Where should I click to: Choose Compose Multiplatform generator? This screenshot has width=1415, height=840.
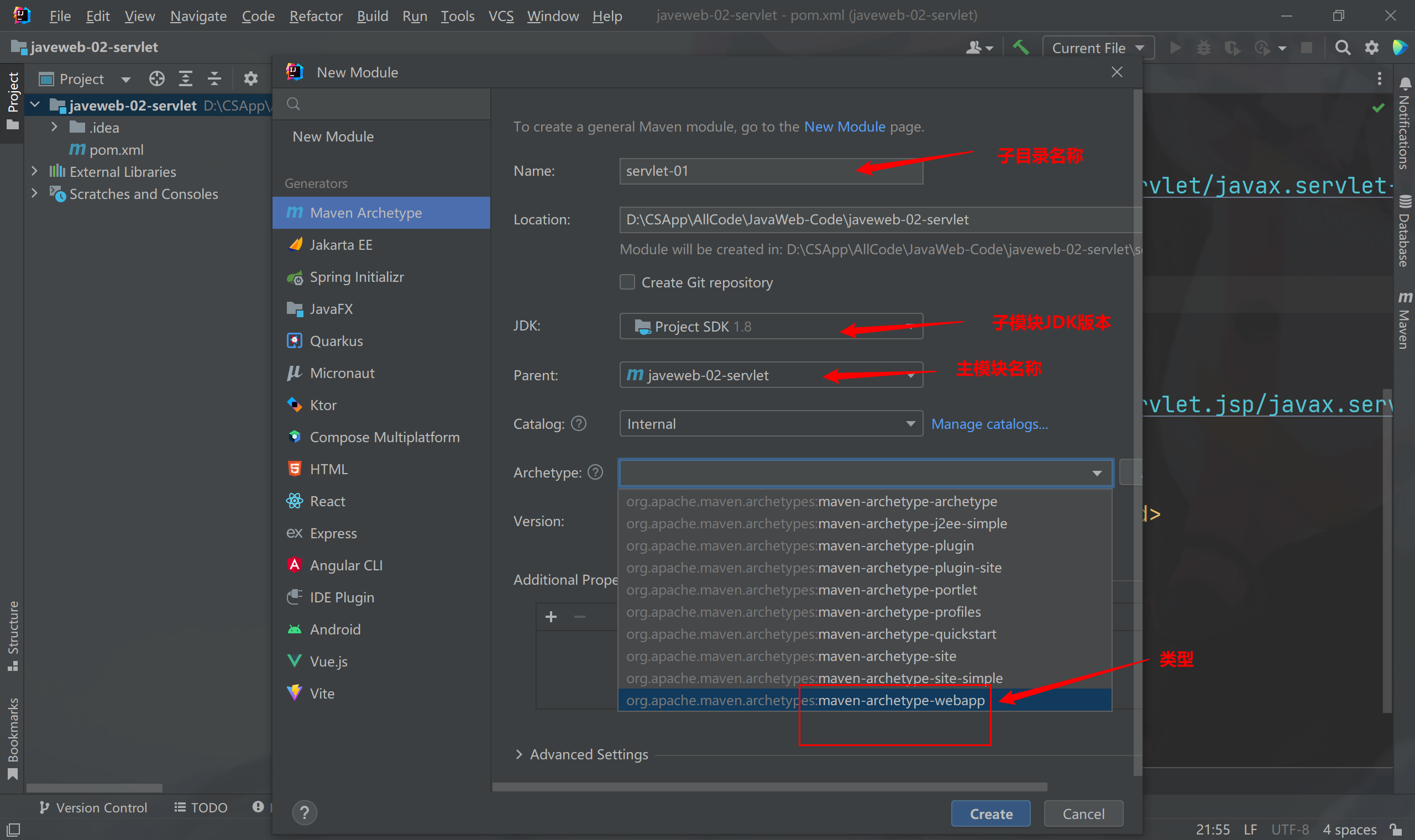click(x=381, y=437)
